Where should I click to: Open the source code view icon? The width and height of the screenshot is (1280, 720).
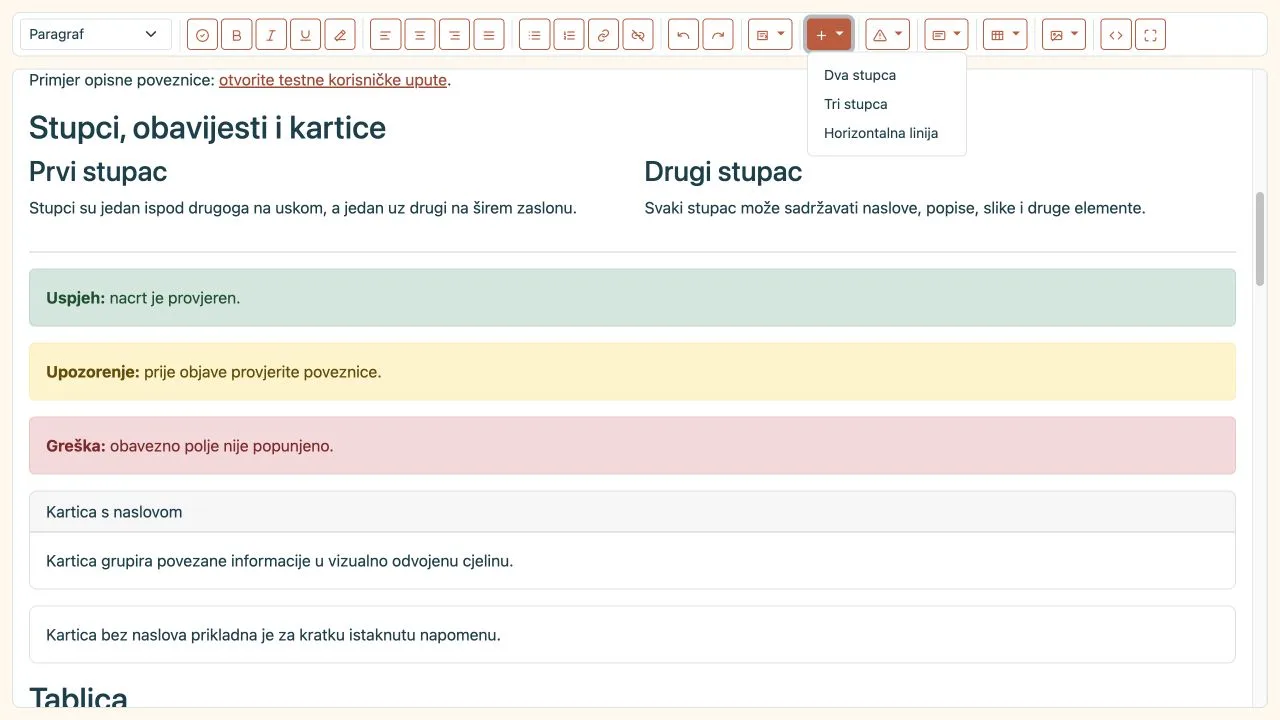coord(1116,35)
